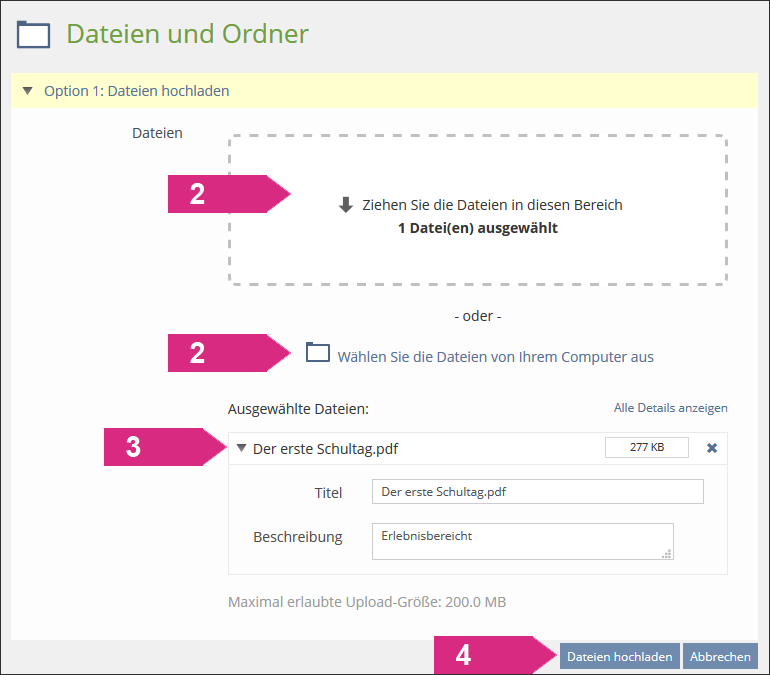Viewport: 770px width, 675px height.
Task: Collapse the Option 1 section triangle
Action: pos(28,91)
